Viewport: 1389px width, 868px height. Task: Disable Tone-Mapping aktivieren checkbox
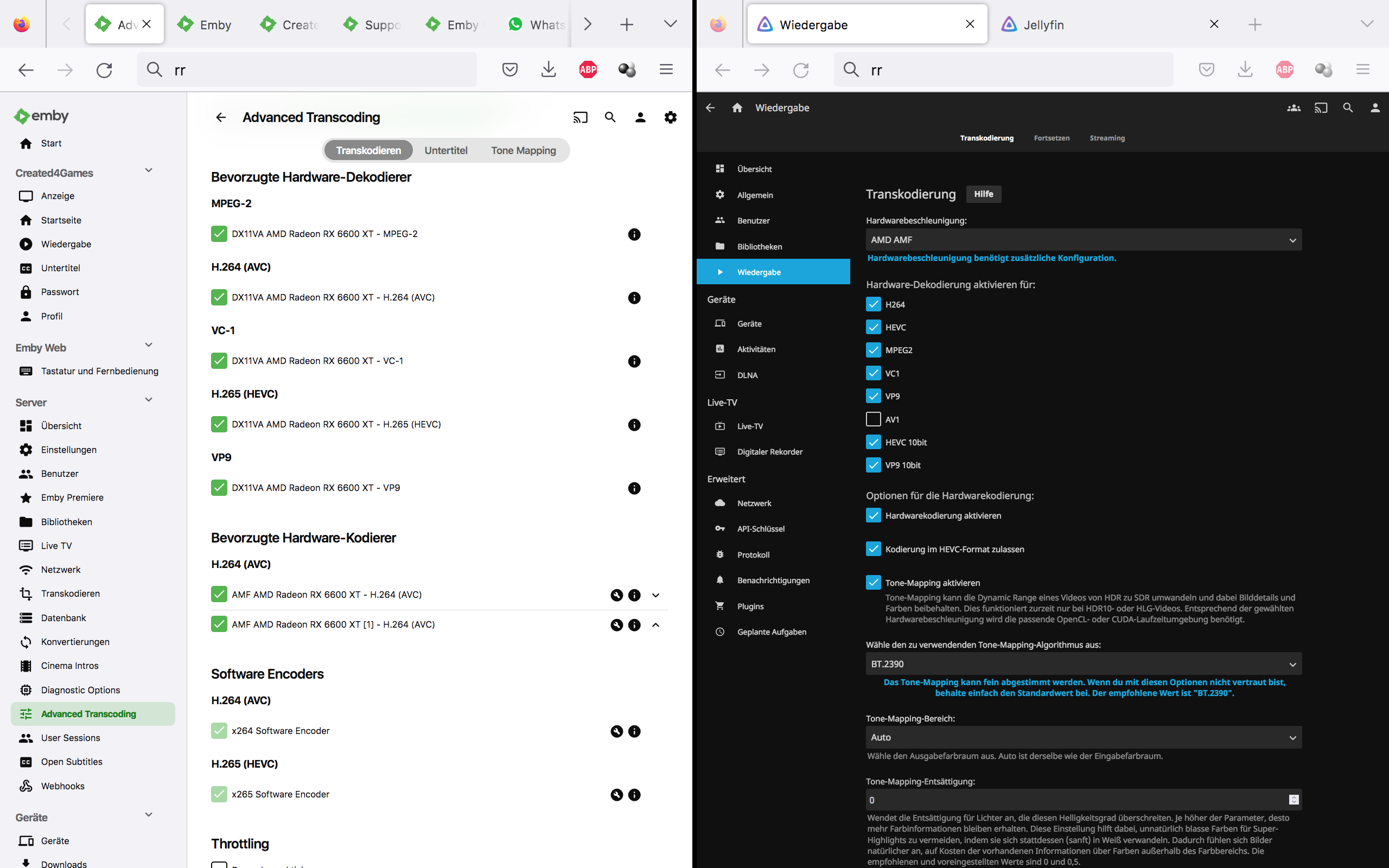coord(873,582)
